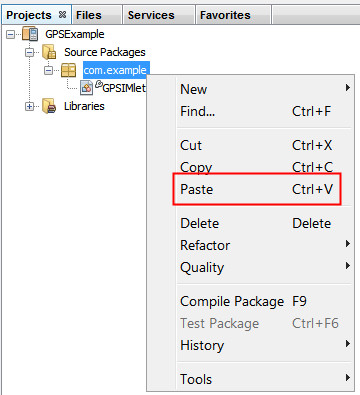The image size is (360, 395).
Task: Choose Cut from the context menu
Action: click(x=265, y=145)
